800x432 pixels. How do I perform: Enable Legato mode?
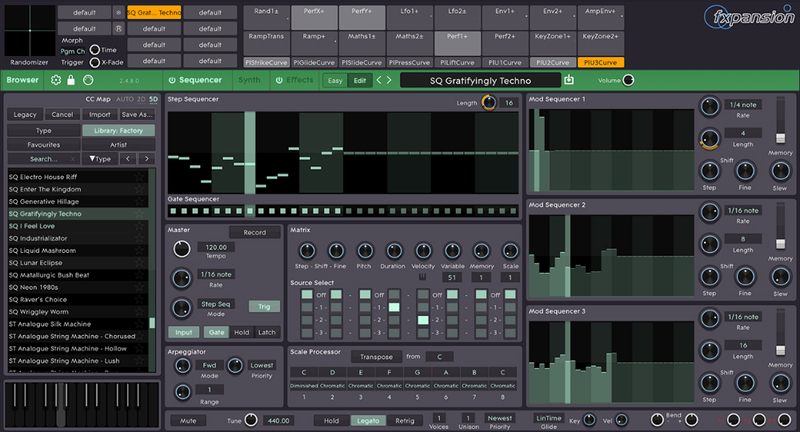(367, 420)
